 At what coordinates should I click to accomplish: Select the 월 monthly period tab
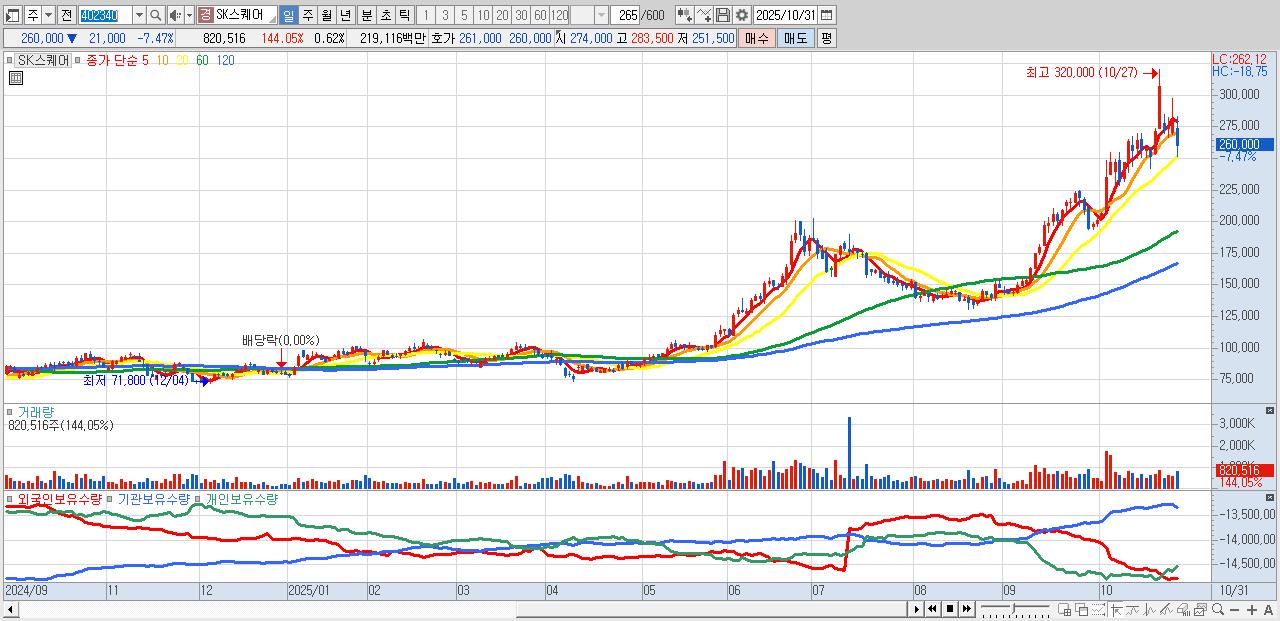pos(326,15)
